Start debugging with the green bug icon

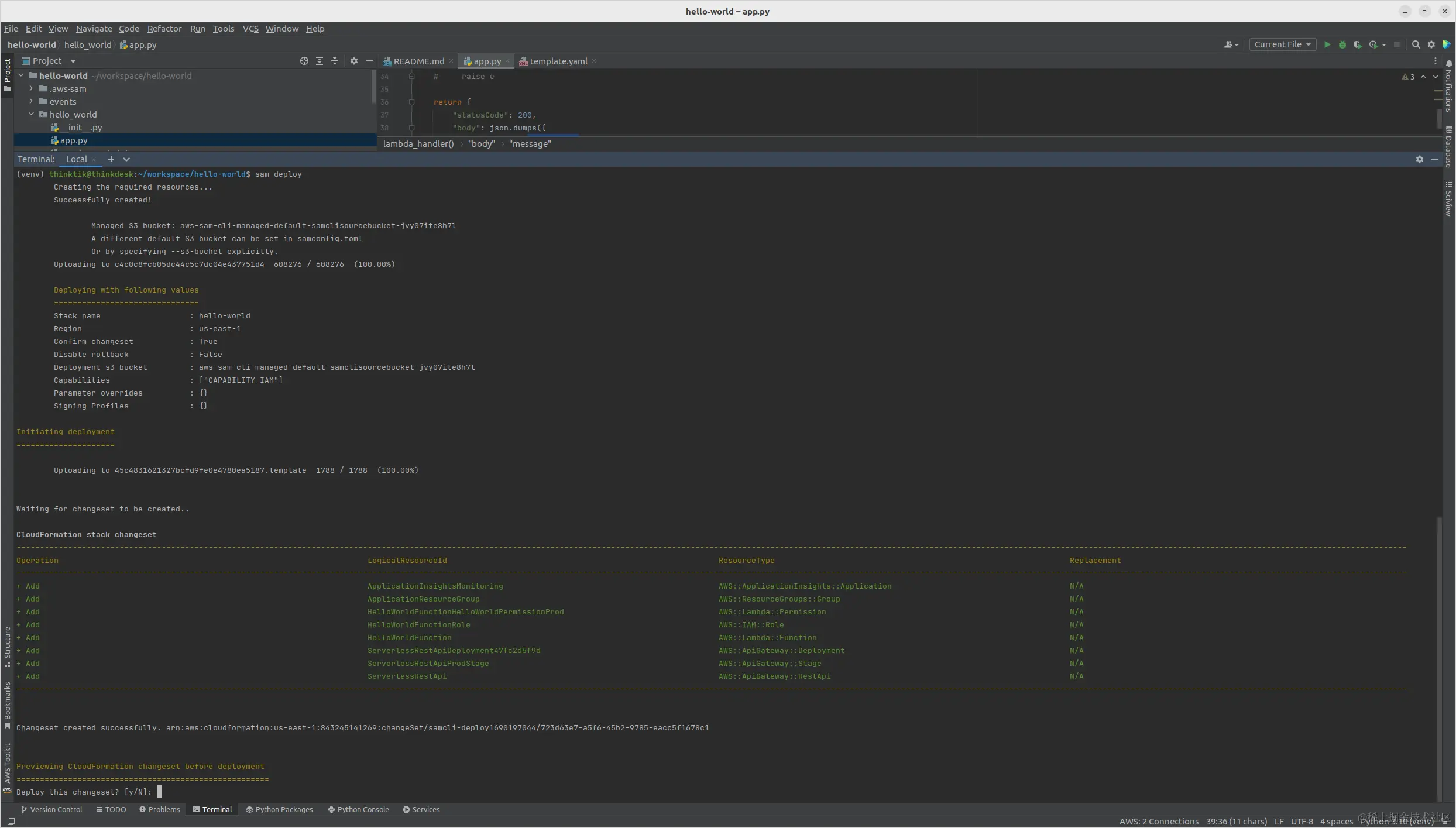(1342, 44)
